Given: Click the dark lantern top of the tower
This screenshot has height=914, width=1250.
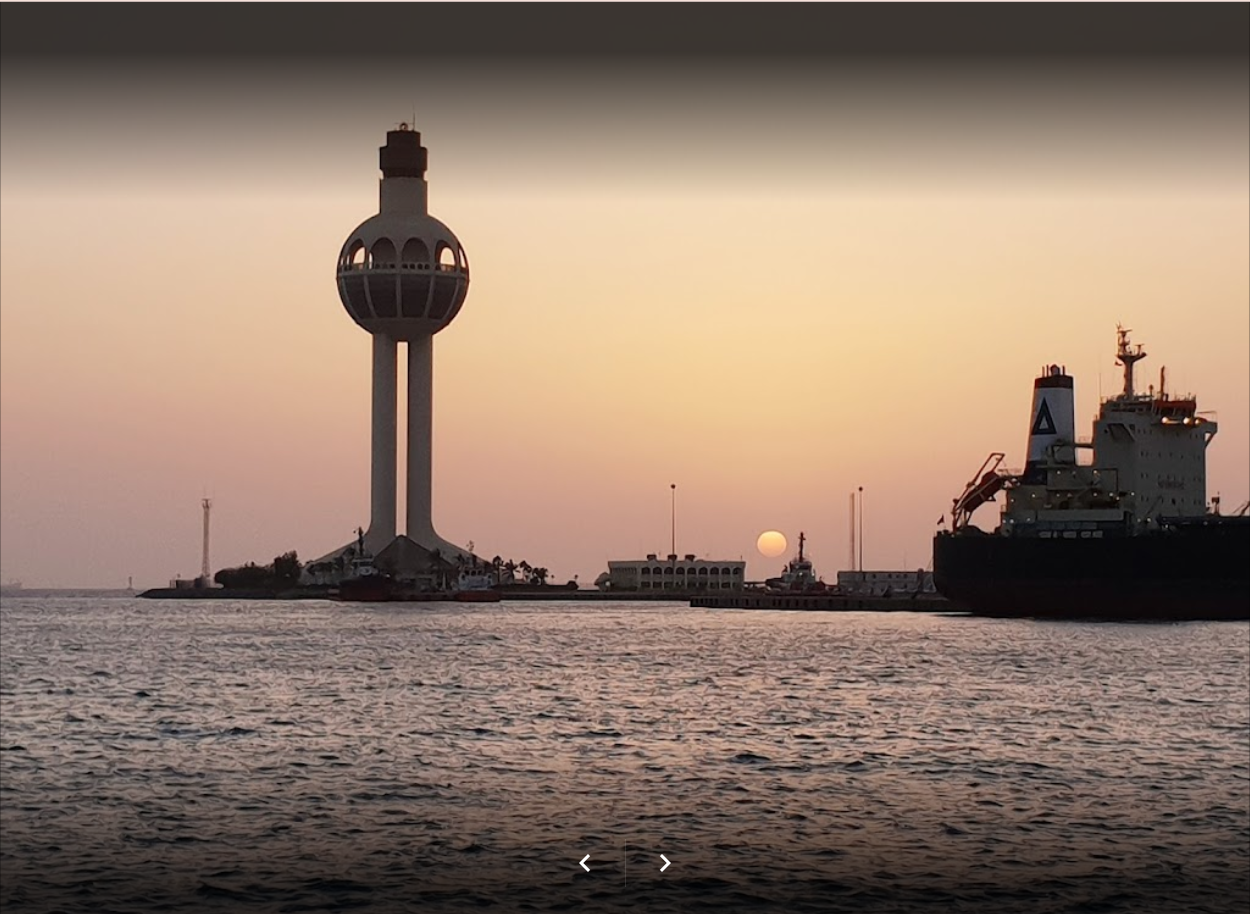Looking at the screenshot, I should coord(403,153).
